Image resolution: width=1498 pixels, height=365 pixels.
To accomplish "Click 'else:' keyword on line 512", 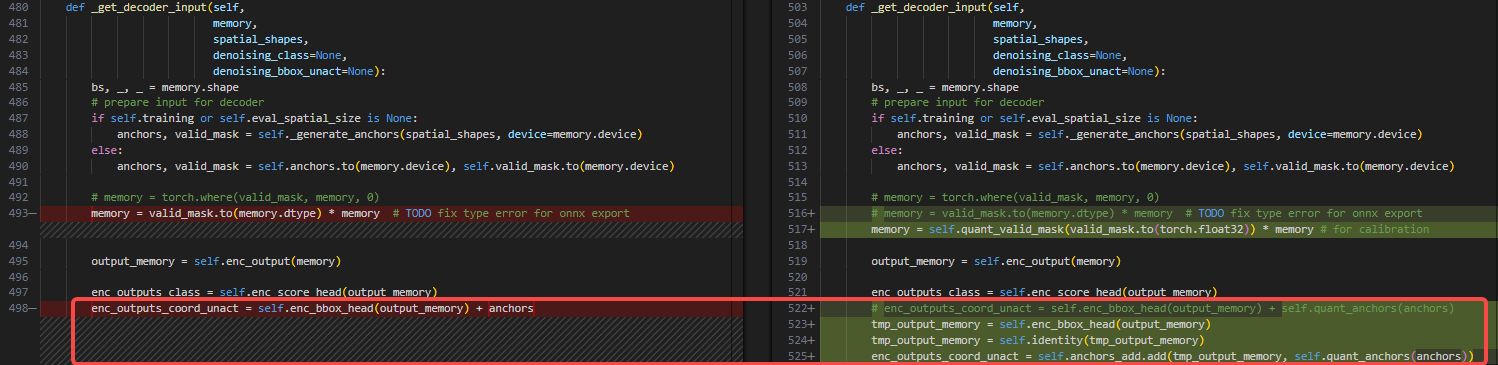I will pyautogui.click(x=887, y=150).
